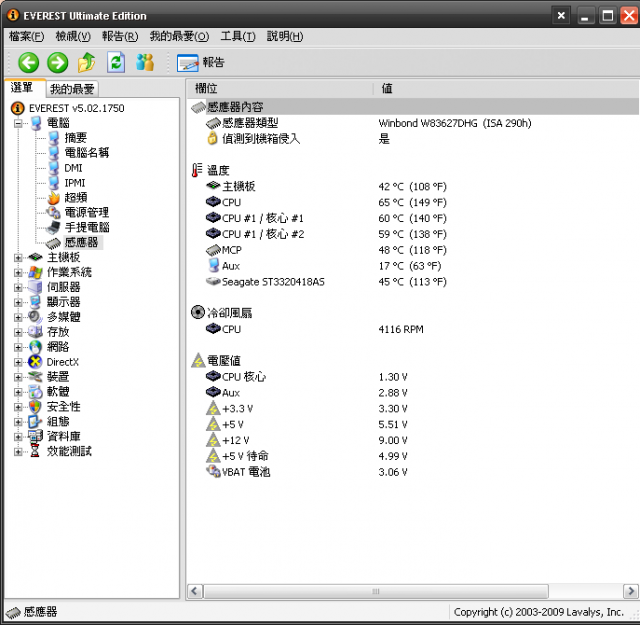Image resolution: width=640 pixels, height=625 pixels.
Task: Switch to the 選單 tab
Action: coord(24,87)
